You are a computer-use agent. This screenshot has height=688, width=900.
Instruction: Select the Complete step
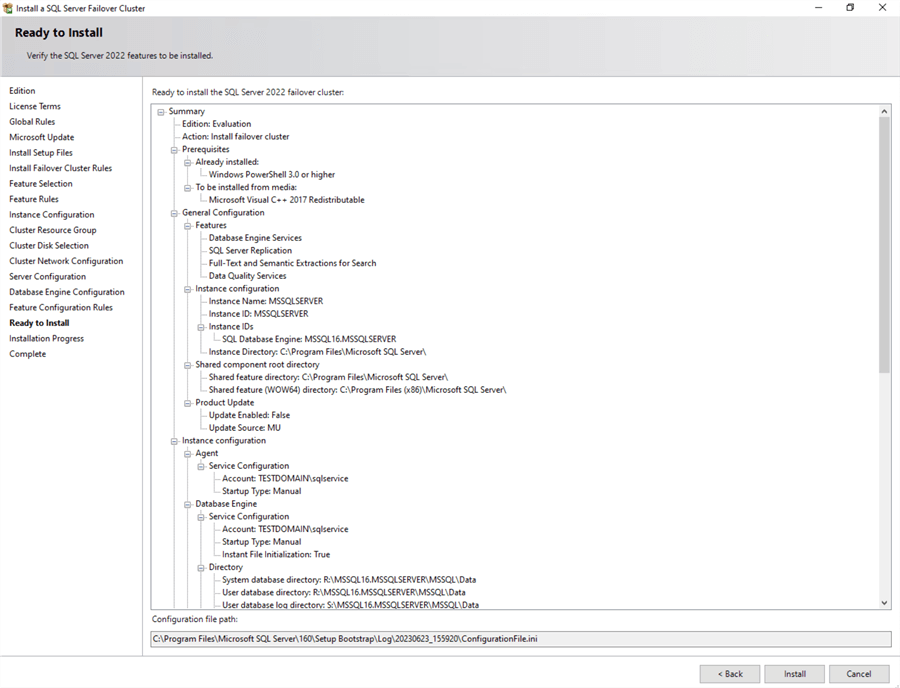point(28,354)
